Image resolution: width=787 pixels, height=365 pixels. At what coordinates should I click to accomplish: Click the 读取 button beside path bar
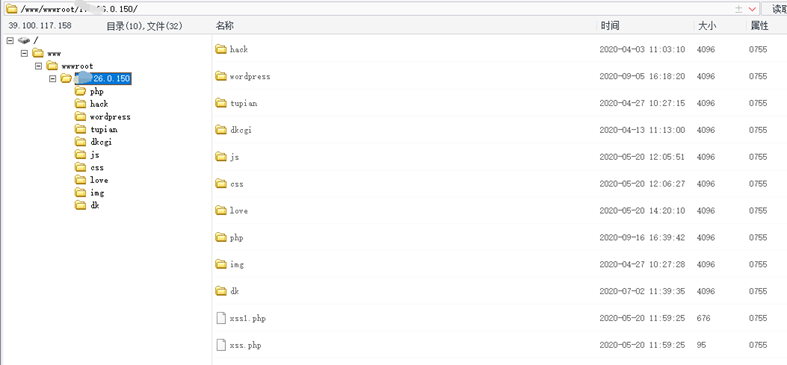(774, 9)
